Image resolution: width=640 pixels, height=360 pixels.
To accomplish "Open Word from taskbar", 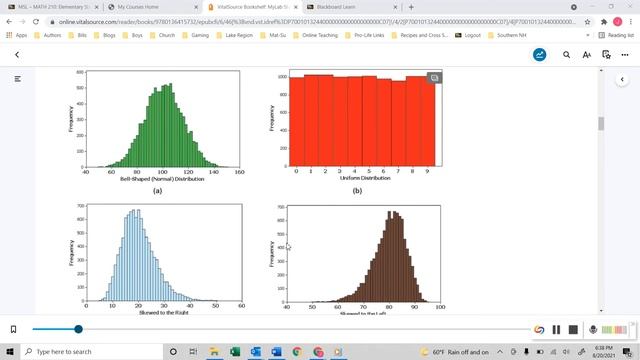I will click(x=276, y=351).
